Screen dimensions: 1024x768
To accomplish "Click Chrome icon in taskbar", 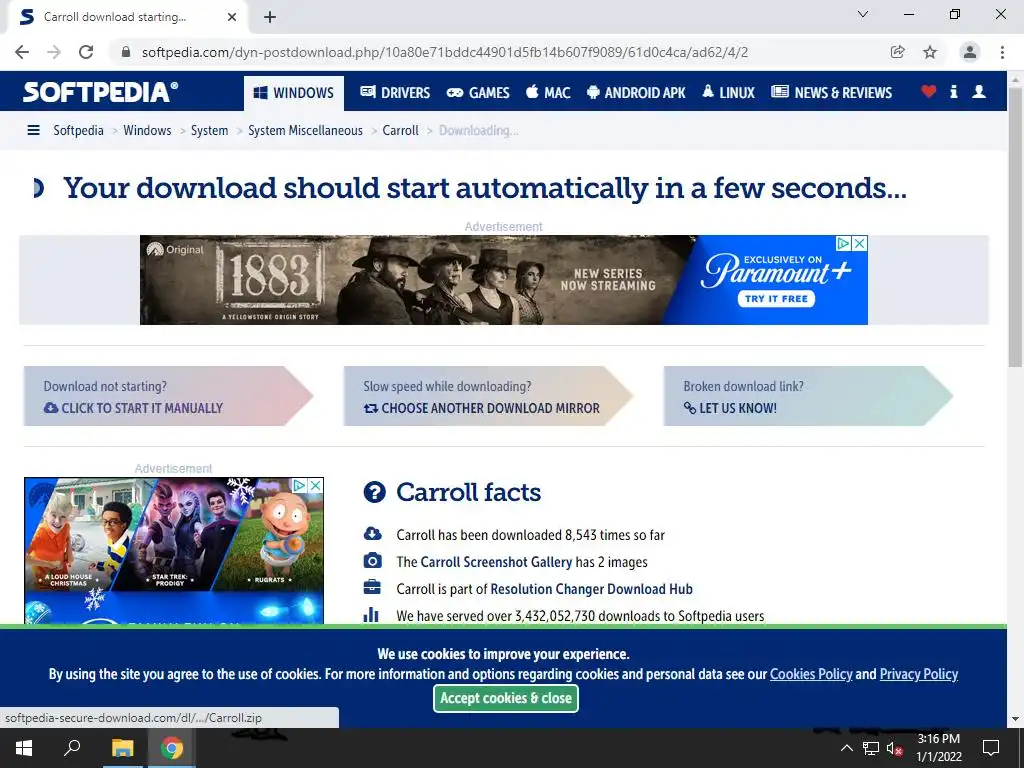I will tap(172, 748).
